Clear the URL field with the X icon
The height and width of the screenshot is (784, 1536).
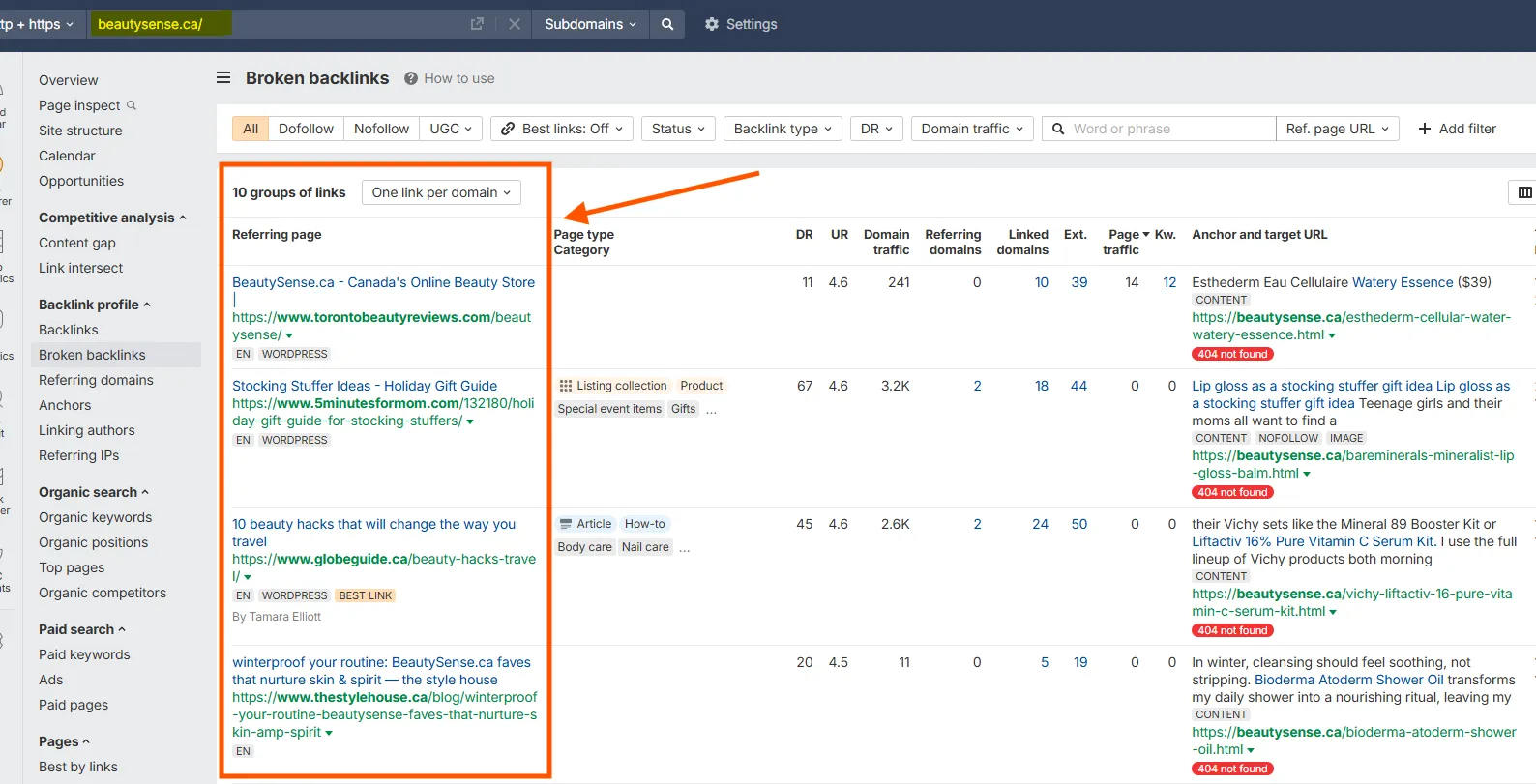(x=515, y=24)
